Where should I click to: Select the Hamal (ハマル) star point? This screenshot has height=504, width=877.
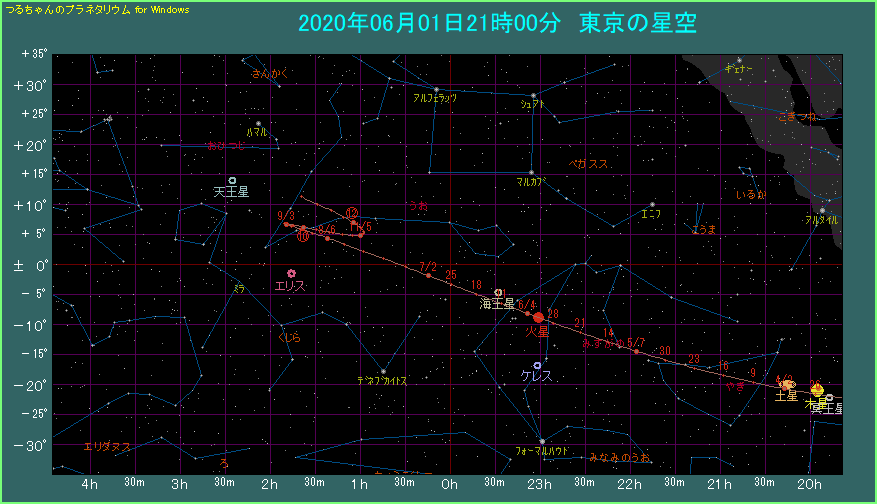(258, 123)
